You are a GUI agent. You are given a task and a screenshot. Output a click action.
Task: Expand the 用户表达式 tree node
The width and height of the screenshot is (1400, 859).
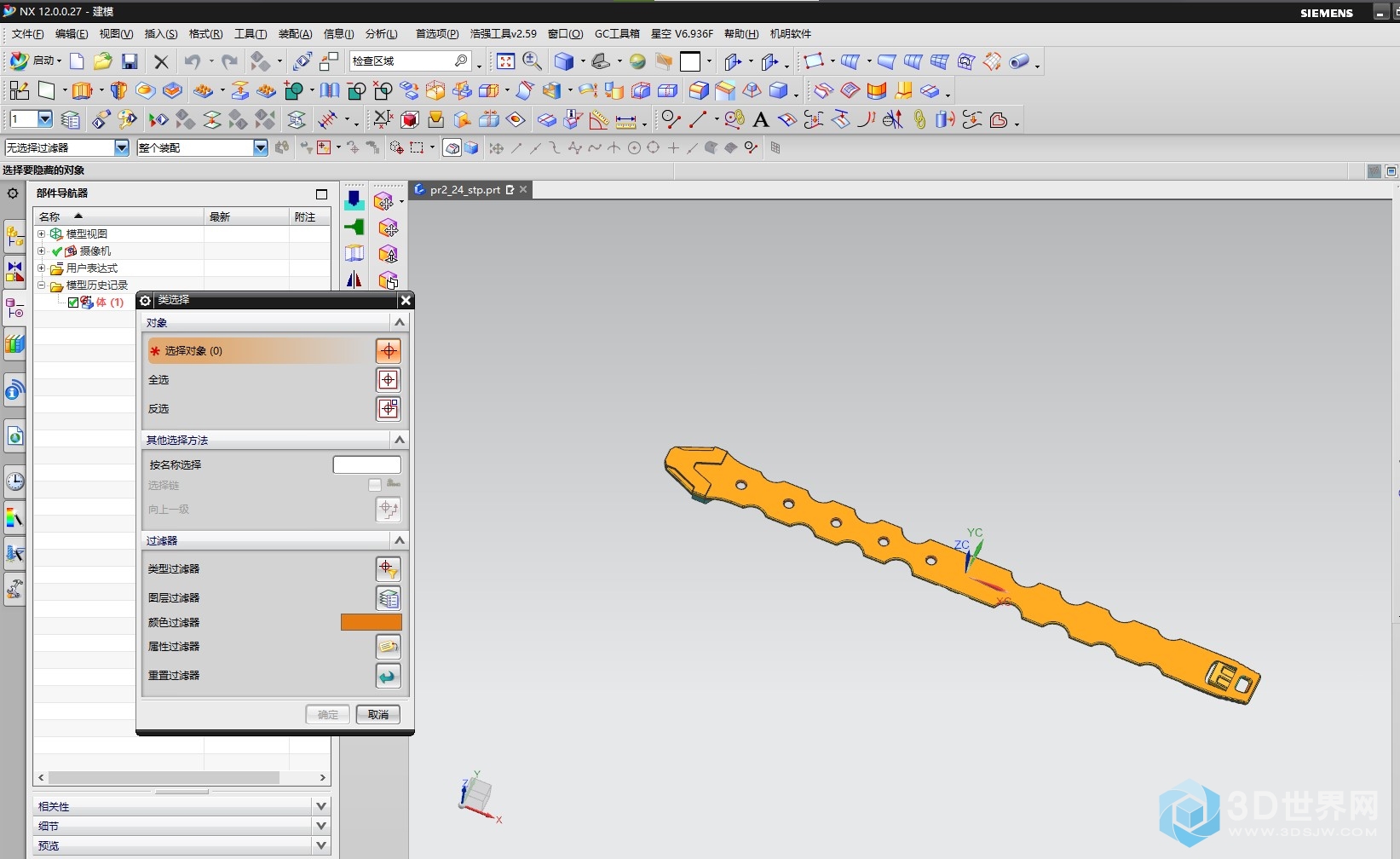point(41,268)
